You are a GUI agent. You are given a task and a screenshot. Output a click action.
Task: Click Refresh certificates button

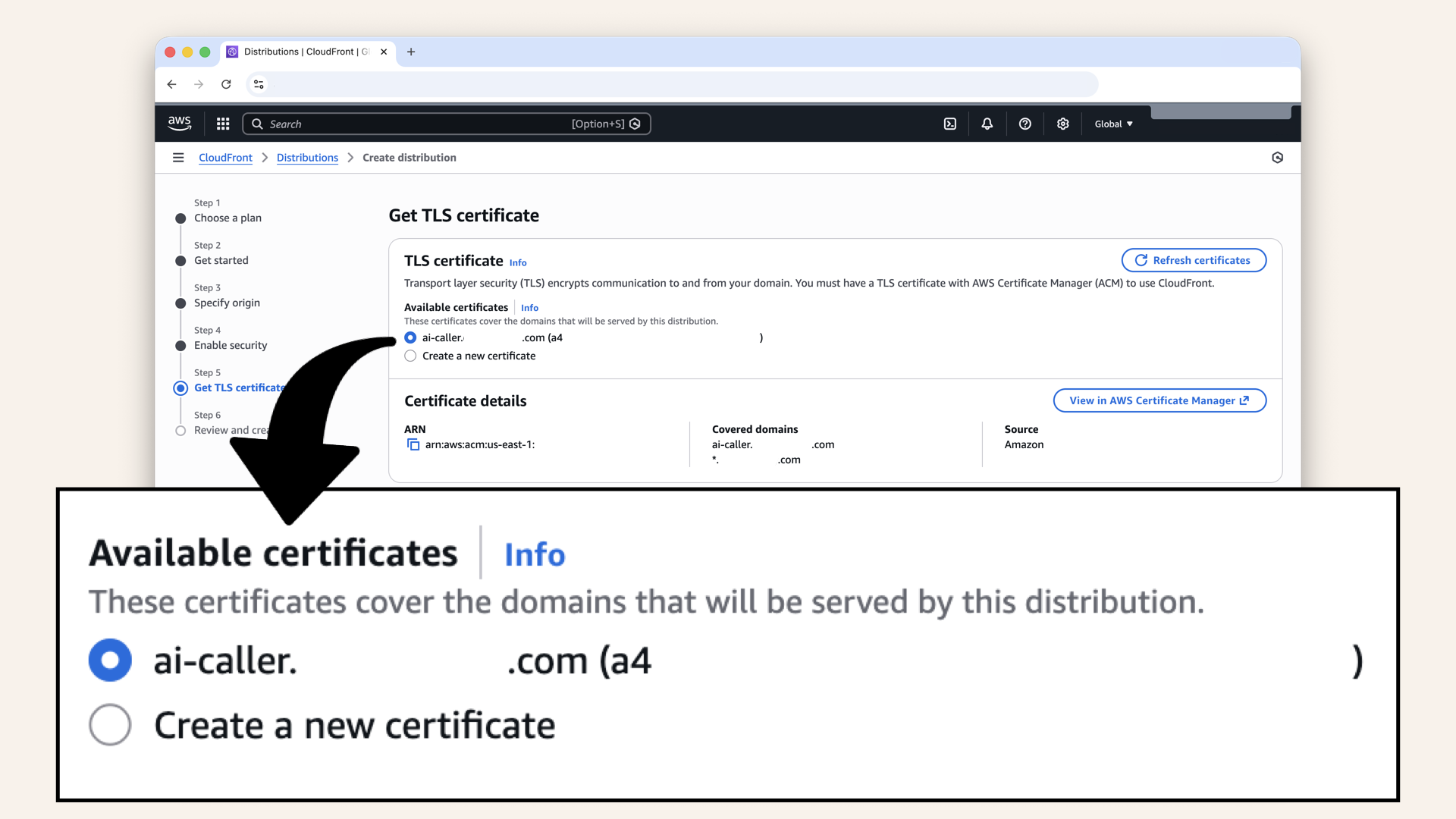pyautogui.click(x=1193, y=260)
